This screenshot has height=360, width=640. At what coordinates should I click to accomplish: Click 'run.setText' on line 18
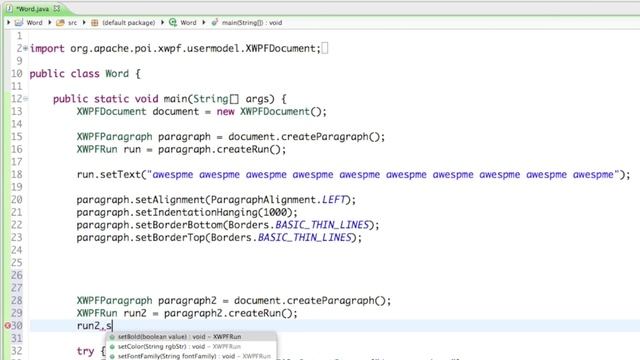point(109,174)
